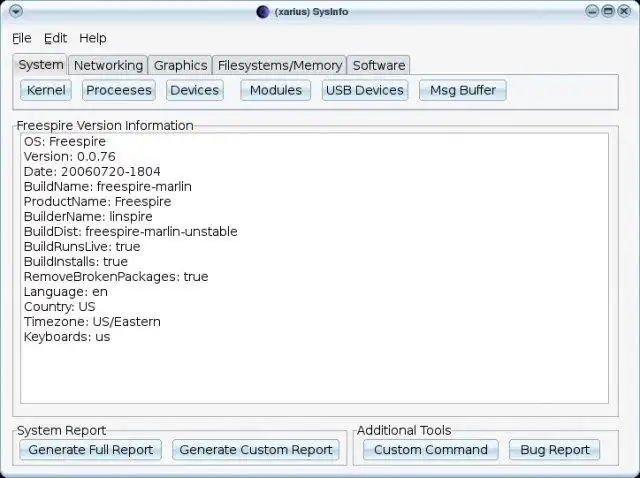
Task: Click 'RemoveBrokenPackages: true' line
Action: [x=116, y=277]
